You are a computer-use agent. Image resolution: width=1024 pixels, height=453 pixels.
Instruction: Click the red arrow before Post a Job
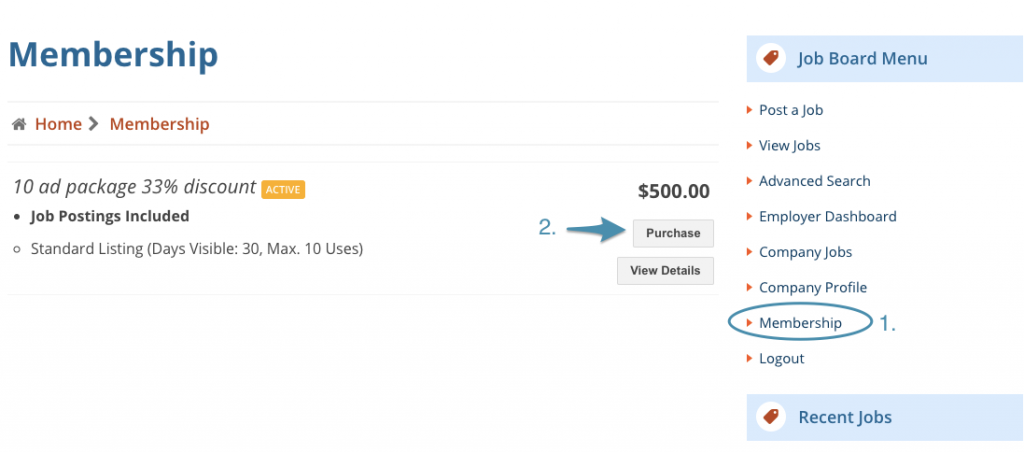tap(750, 110)
